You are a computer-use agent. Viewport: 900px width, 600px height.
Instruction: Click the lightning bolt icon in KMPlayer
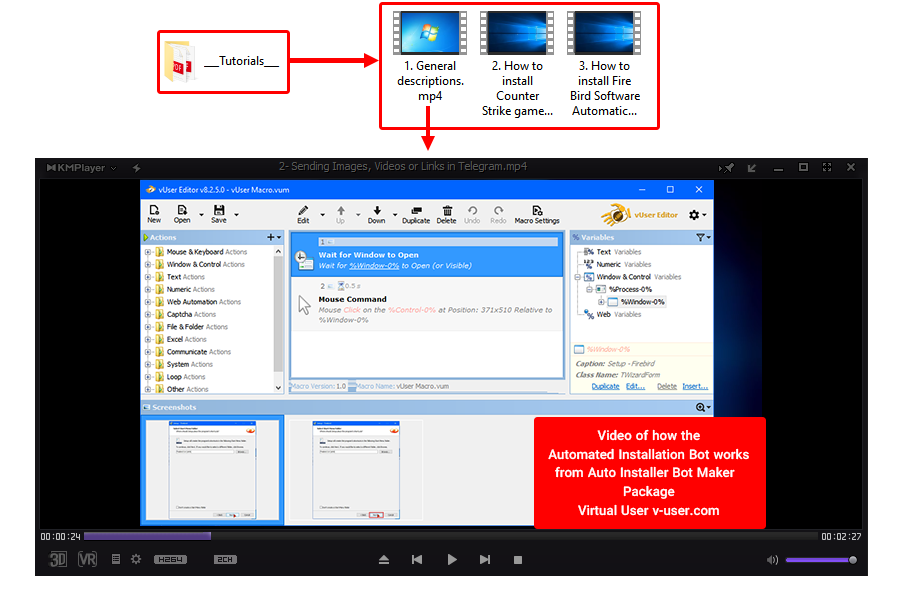(137, 168)
